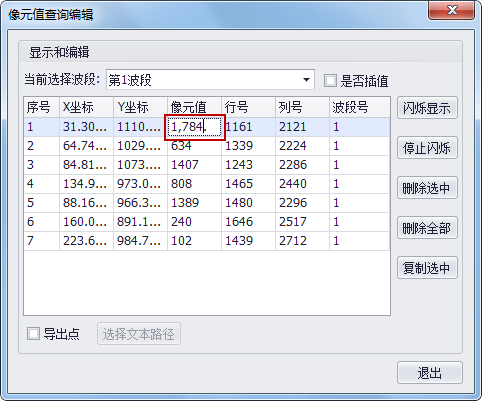Click the pixel value edit field 1,784
Image resolution: width=482 pixels, height=401 pixels.
195,127
